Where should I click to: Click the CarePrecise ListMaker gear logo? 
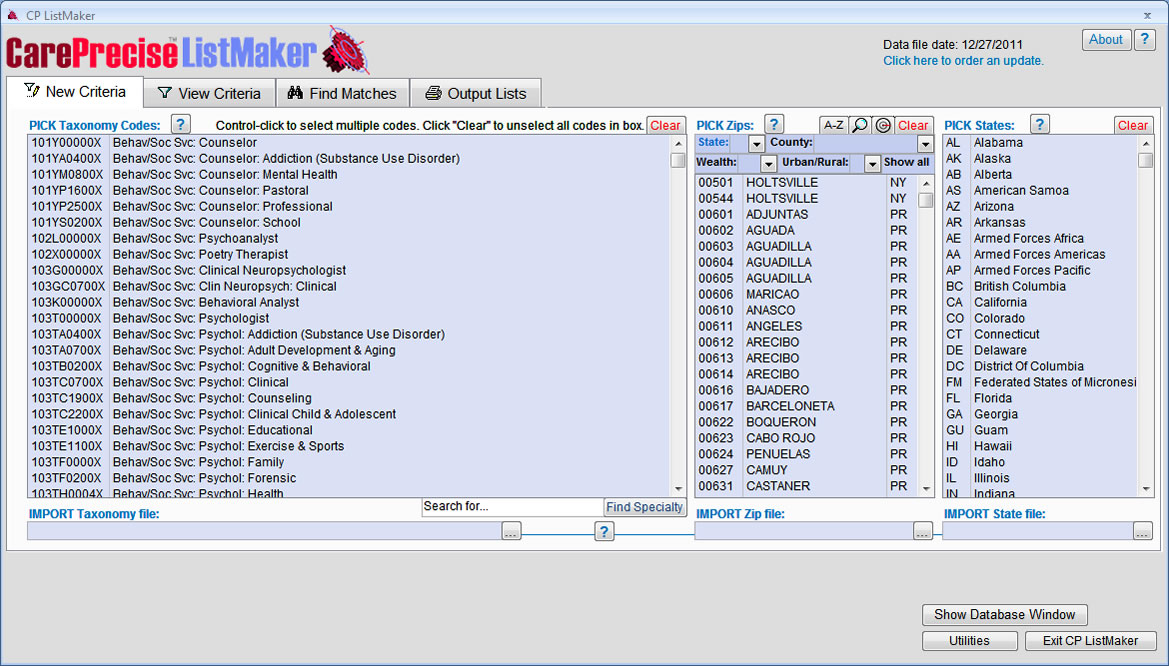point(344,51)
